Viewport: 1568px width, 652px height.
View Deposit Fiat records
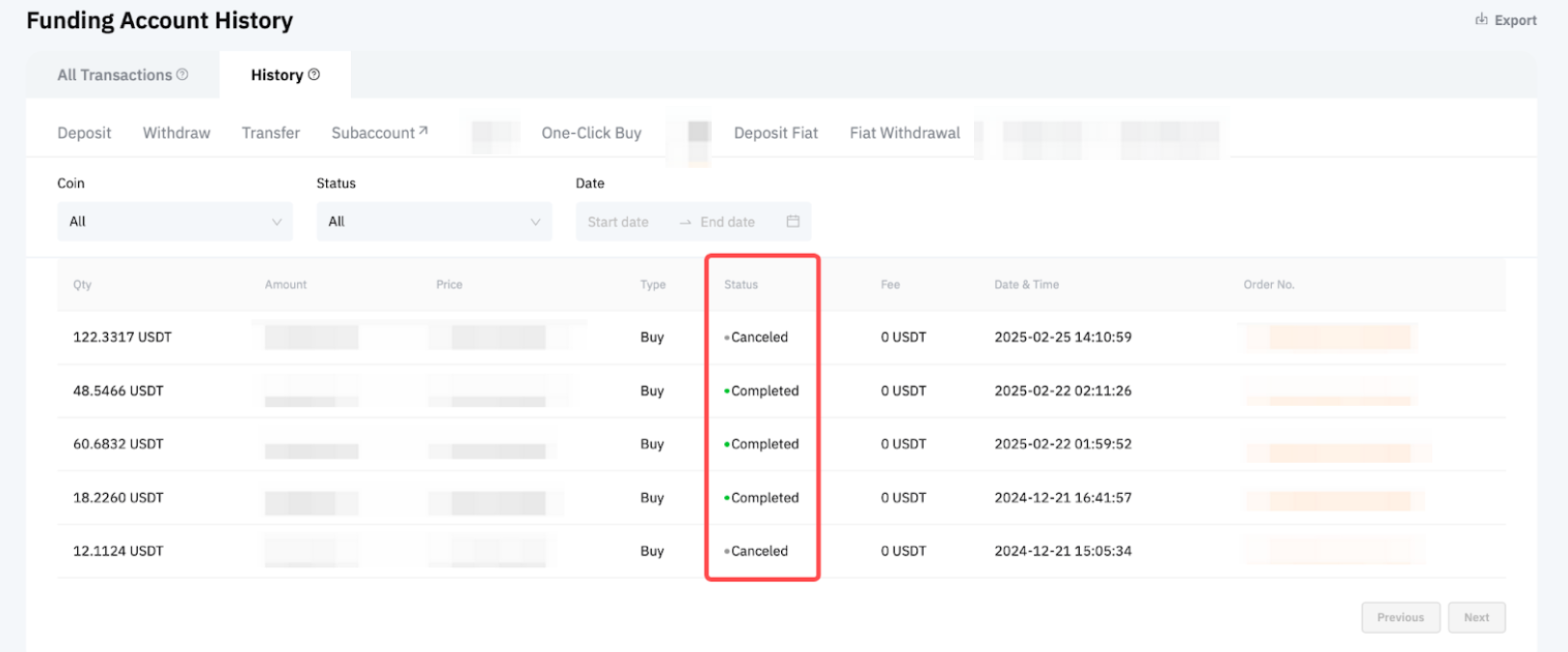(x=775, y=133)
